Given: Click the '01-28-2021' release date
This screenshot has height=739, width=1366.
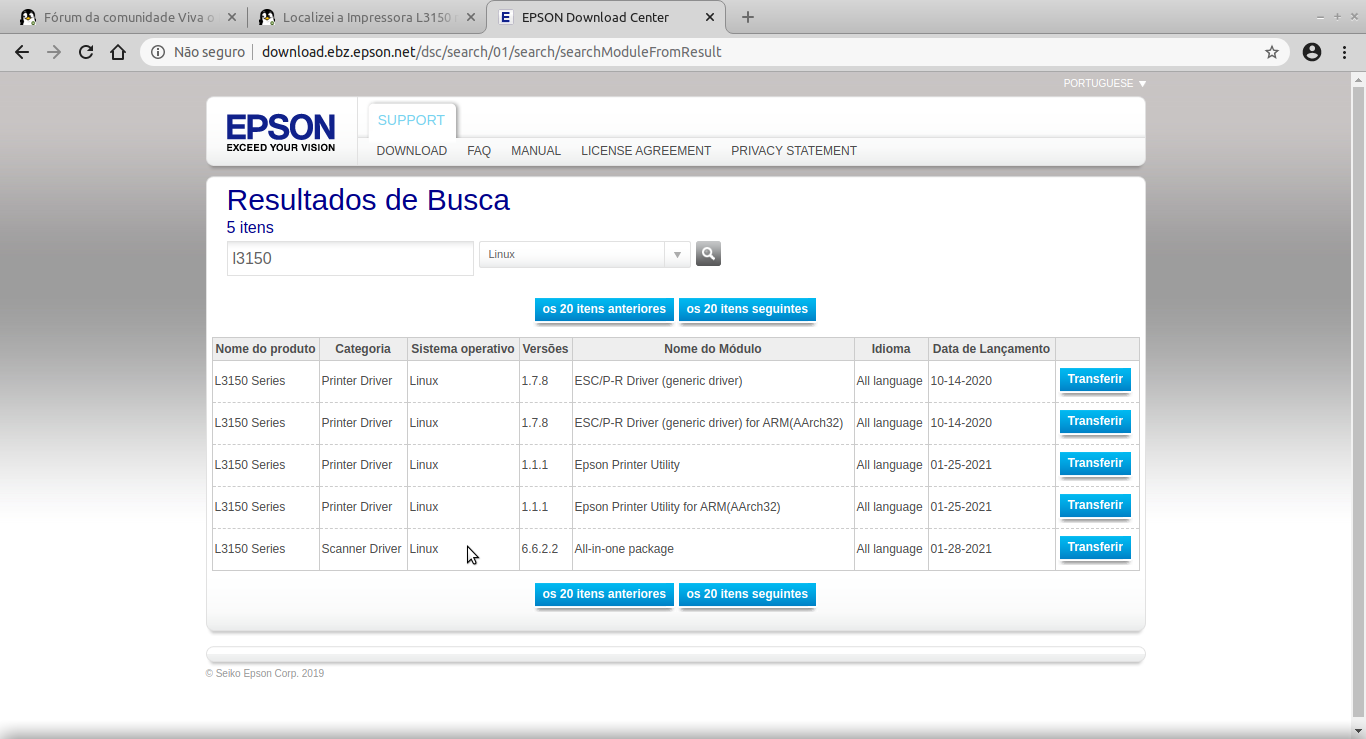Looking at the screenshot, I should click(x=961, y=549).
